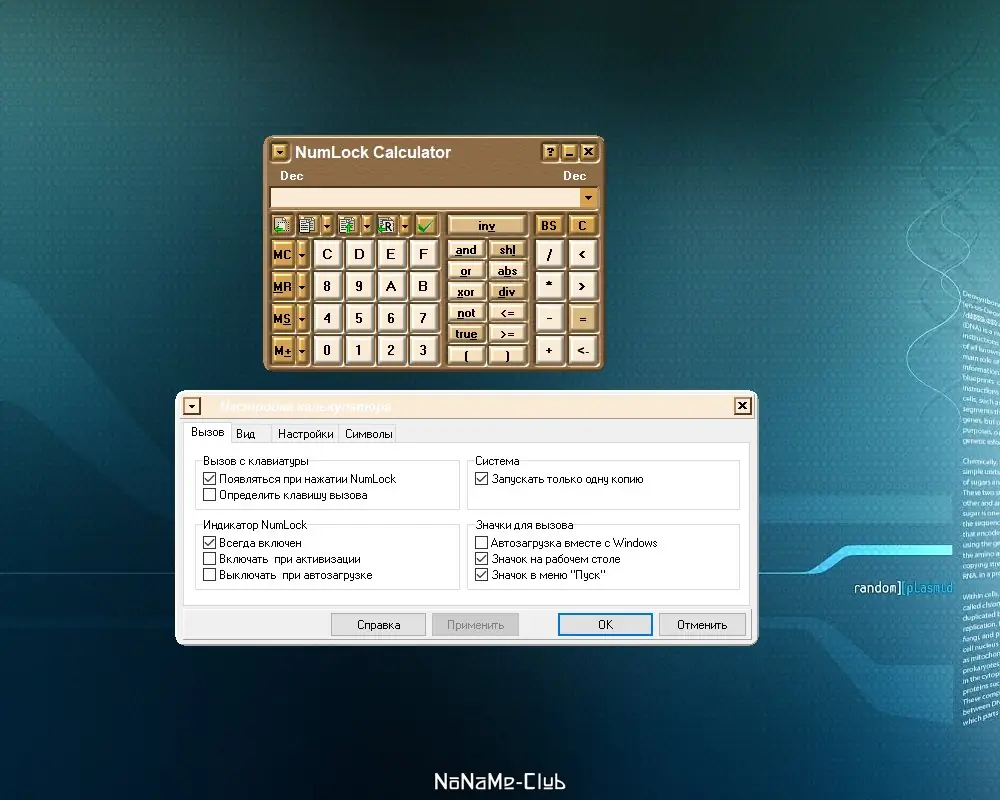Viewport: 1000px width, 800px height.
Task: Click the Применить button
Action: point(475,625)
